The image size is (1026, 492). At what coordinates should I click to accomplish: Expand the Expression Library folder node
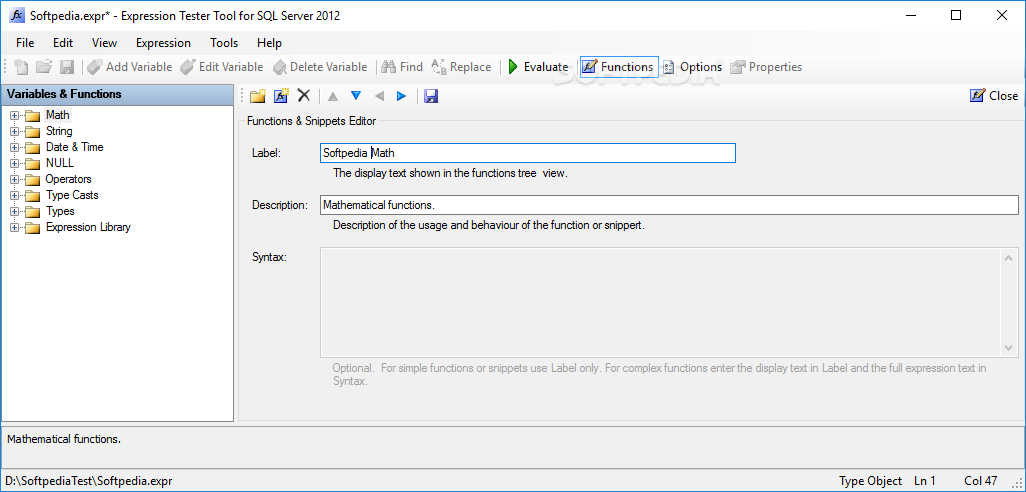[x=14, y=228]
